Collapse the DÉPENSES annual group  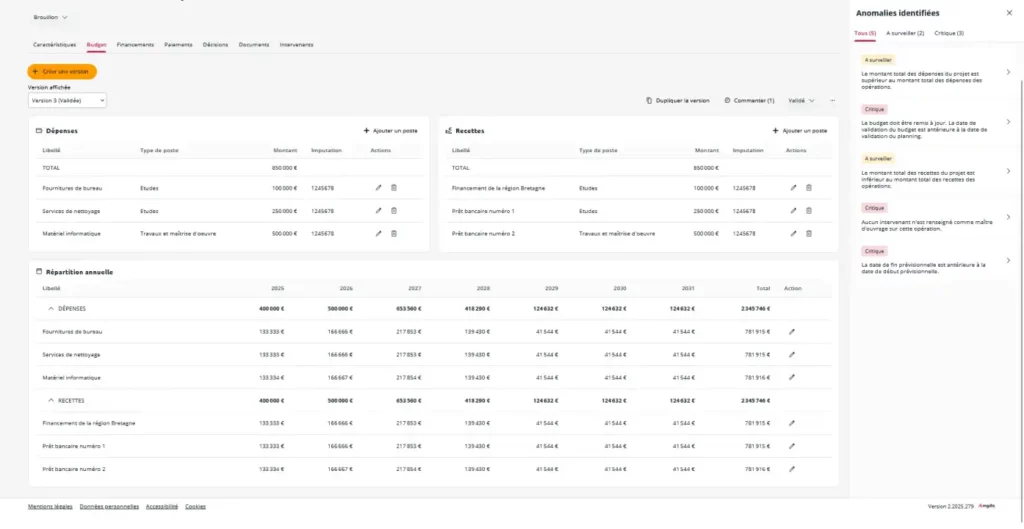[x=51, y=309]
